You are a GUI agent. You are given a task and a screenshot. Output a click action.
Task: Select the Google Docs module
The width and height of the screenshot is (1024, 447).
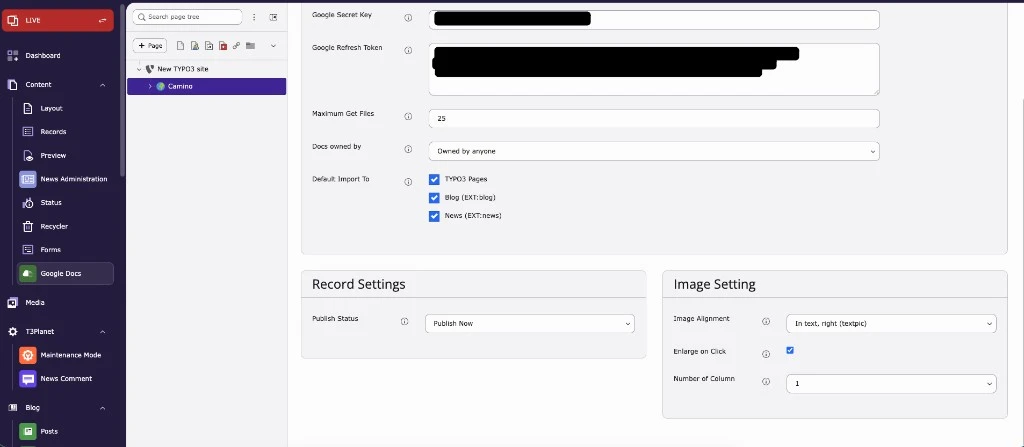point(65,274)
